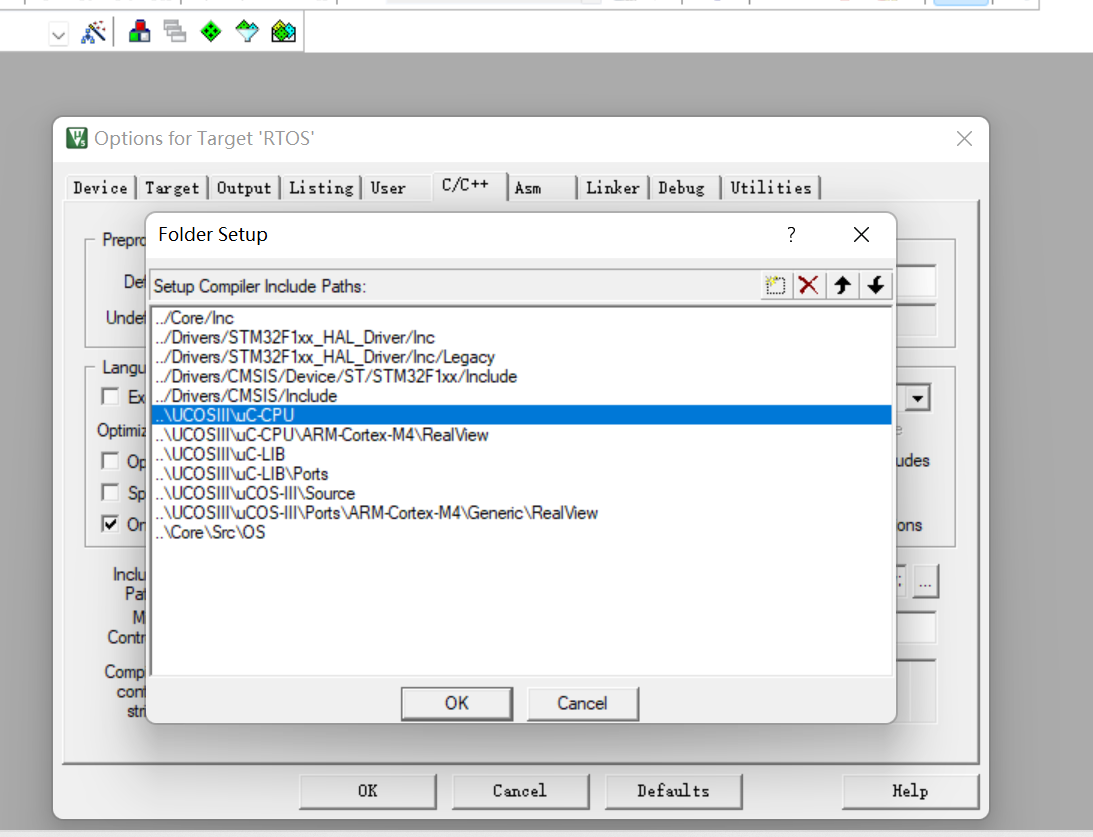This screenshot has width=1093, height=837.
Task: Click the Select Software Packs icon
Action: [x=247, y=31]
